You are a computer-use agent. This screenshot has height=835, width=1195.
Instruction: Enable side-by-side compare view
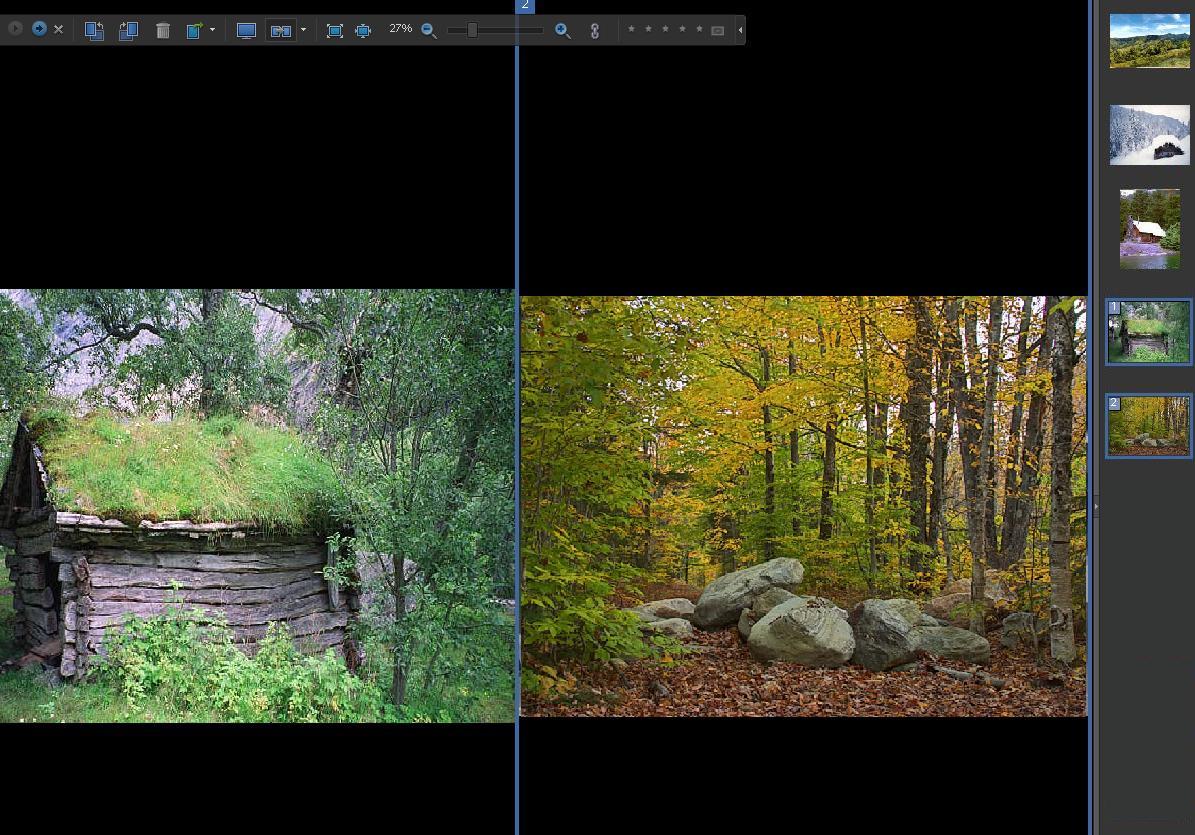(281, 30)
